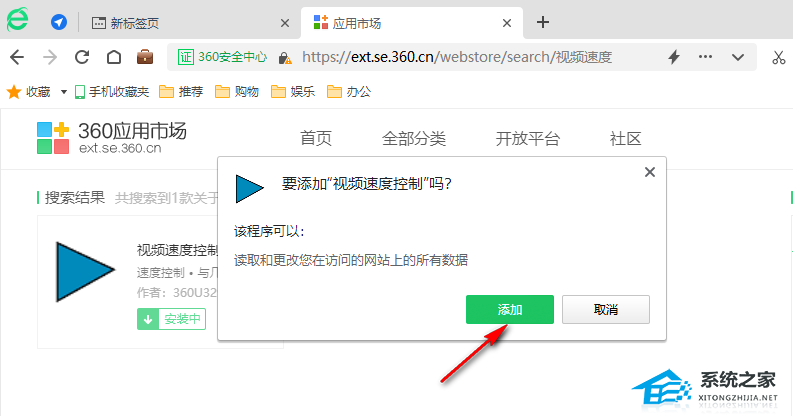Toggle the lightning speed mode icon

(x=674, y=57)
